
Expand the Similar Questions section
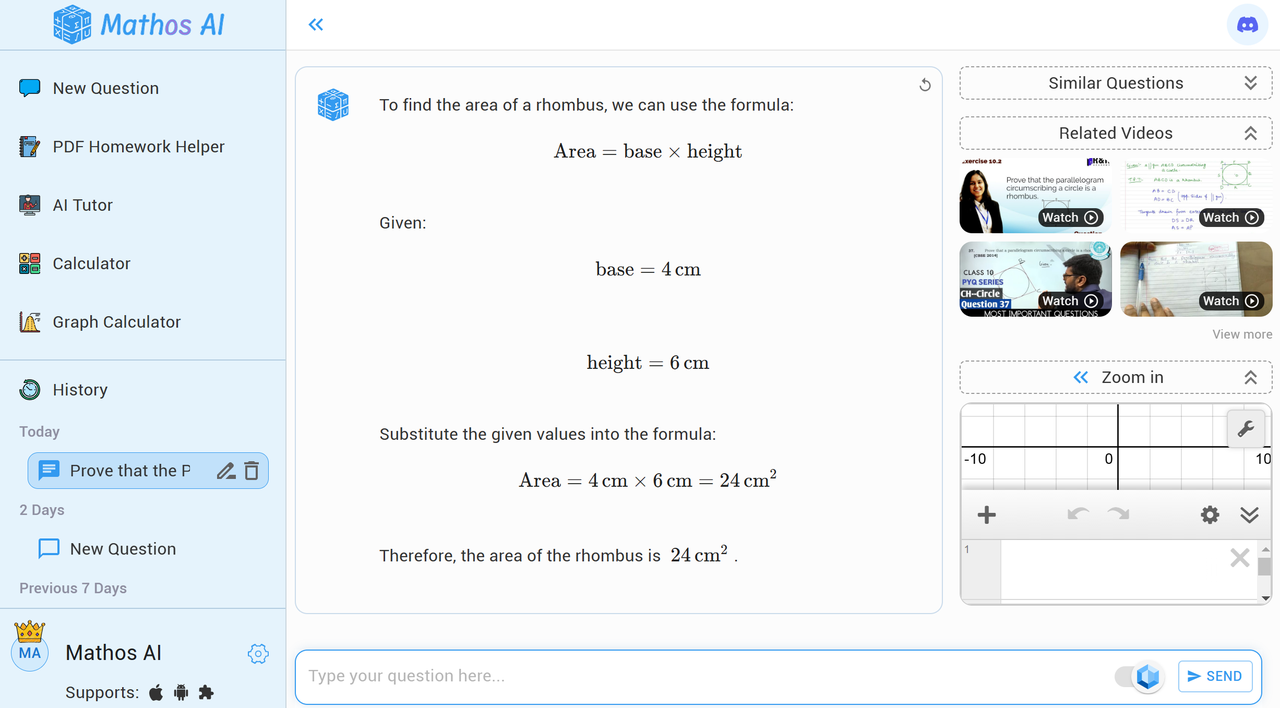(x=1250, y=83)
